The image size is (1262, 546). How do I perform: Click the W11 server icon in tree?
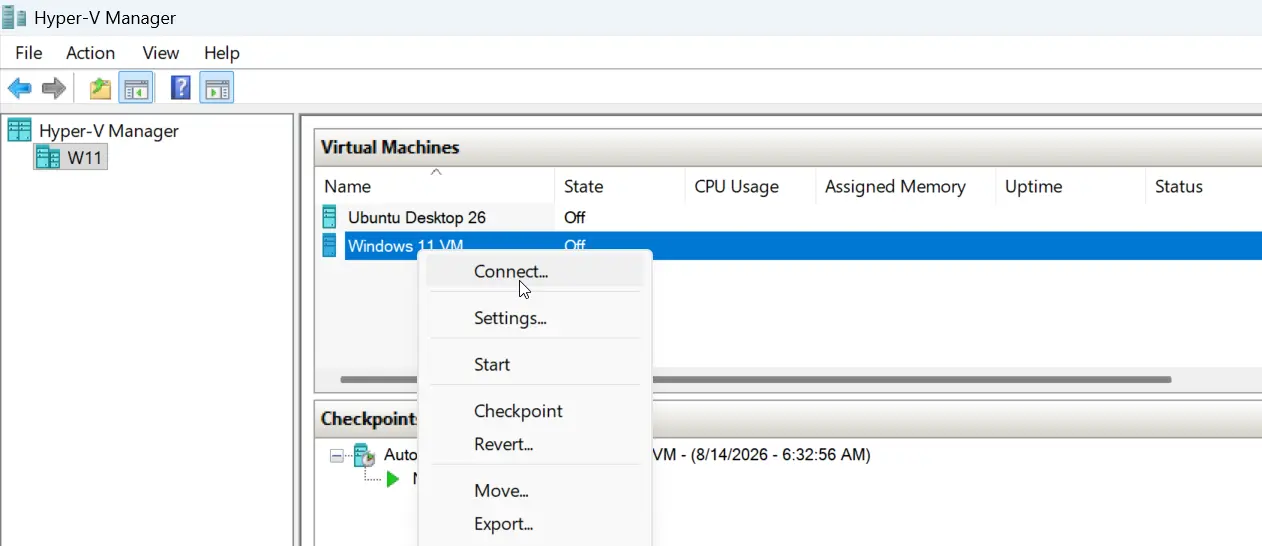(x=48, y=157)
